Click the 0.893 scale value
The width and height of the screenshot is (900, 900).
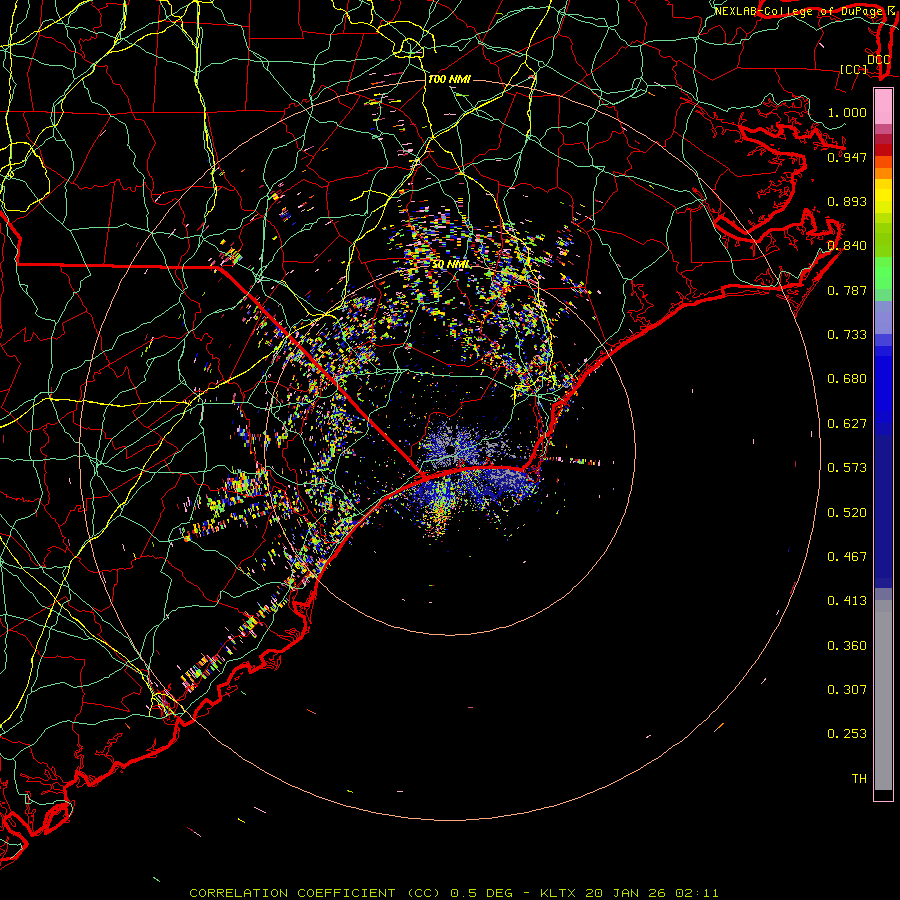click(x=847, y=201)
